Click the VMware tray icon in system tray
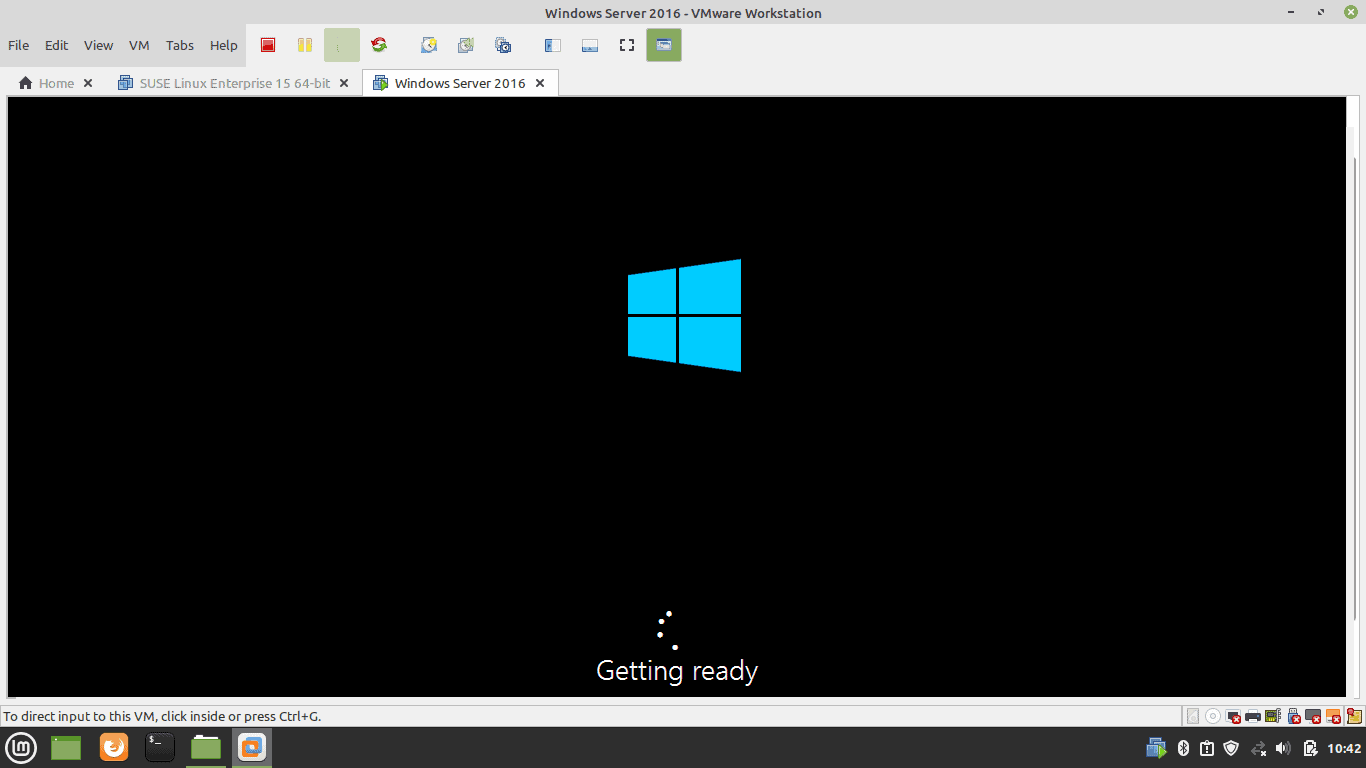 coord(1157,748)
